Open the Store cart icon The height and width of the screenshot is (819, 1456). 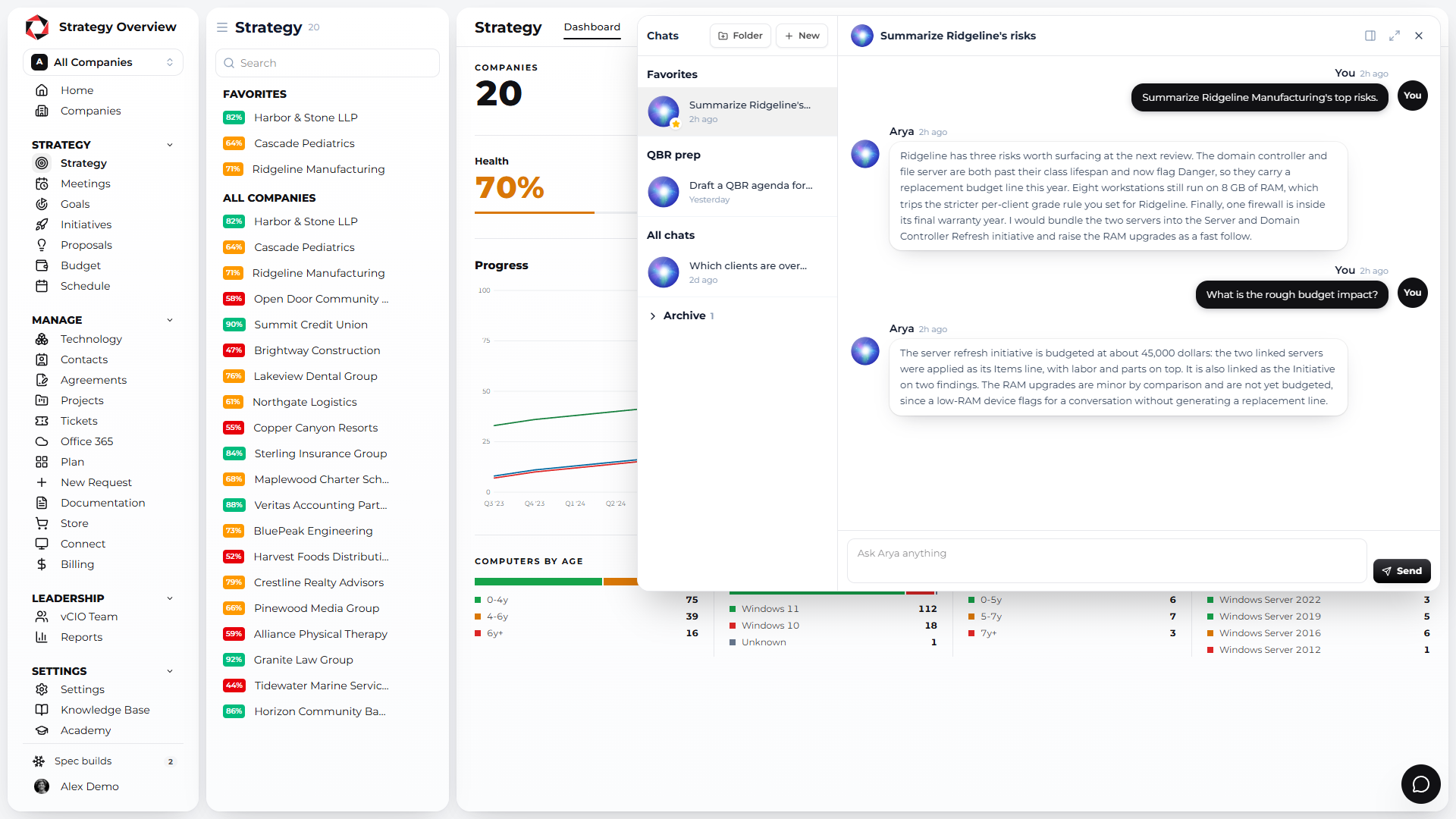pyautogui.click(x=42, y=523)
